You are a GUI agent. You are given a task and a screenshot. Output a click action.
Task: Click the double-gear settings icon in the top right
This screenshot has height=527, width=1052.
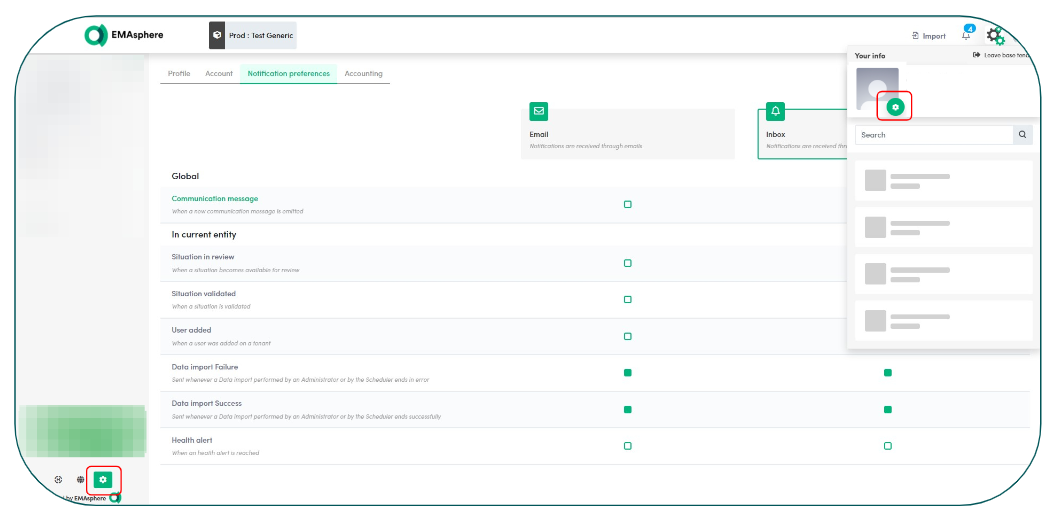[x=995, y=36]
